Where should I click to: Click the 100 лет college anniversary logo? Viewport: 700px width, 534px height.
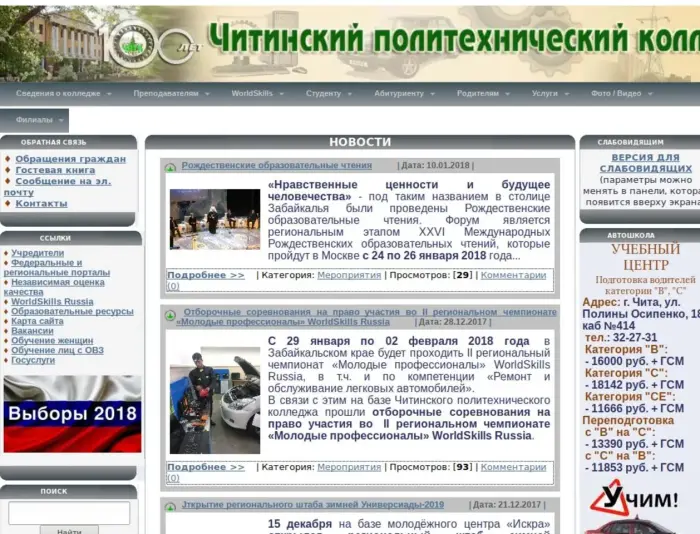150,42
